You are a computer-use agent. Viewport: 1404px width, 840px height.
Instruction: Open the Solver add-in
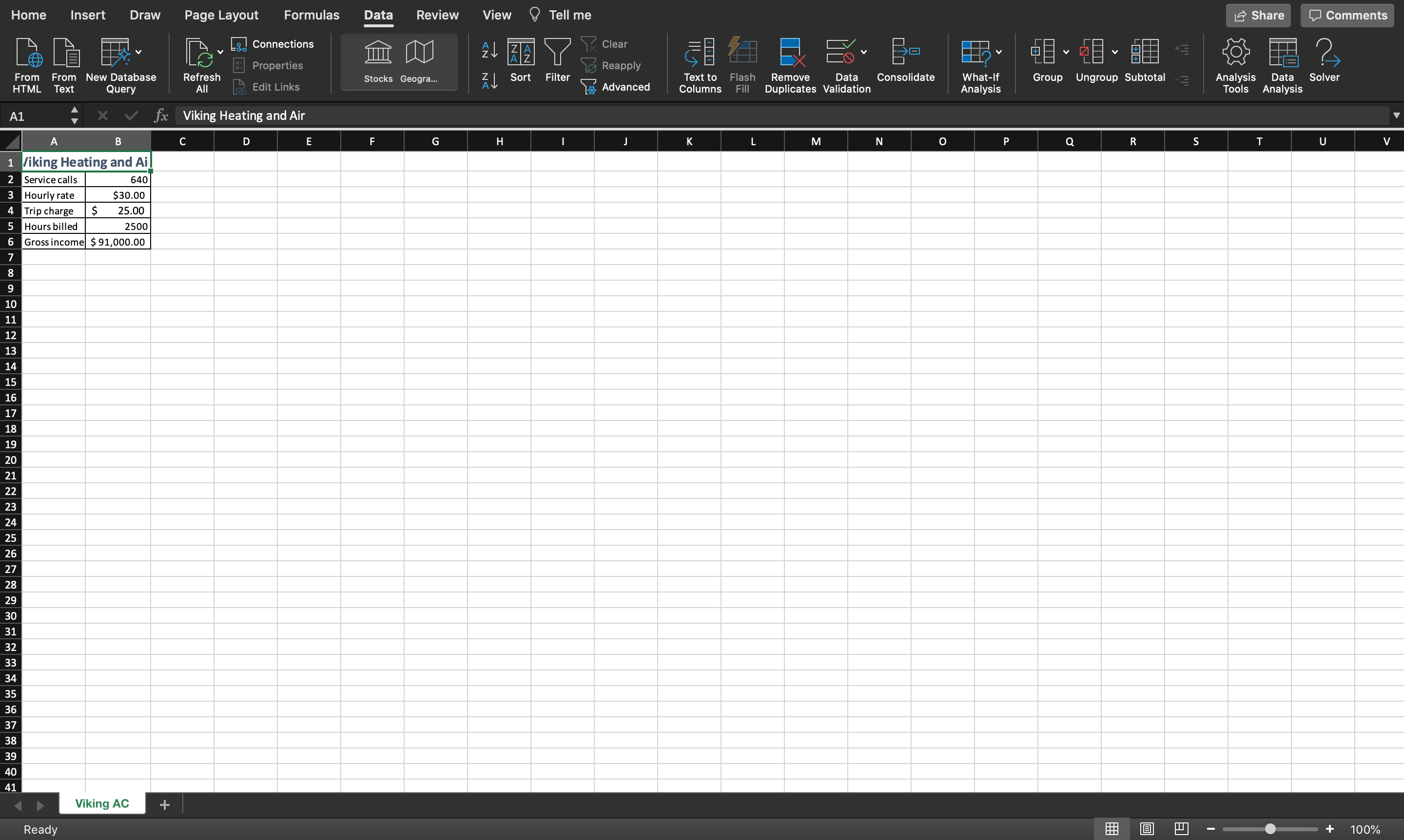pos(1324,53)
